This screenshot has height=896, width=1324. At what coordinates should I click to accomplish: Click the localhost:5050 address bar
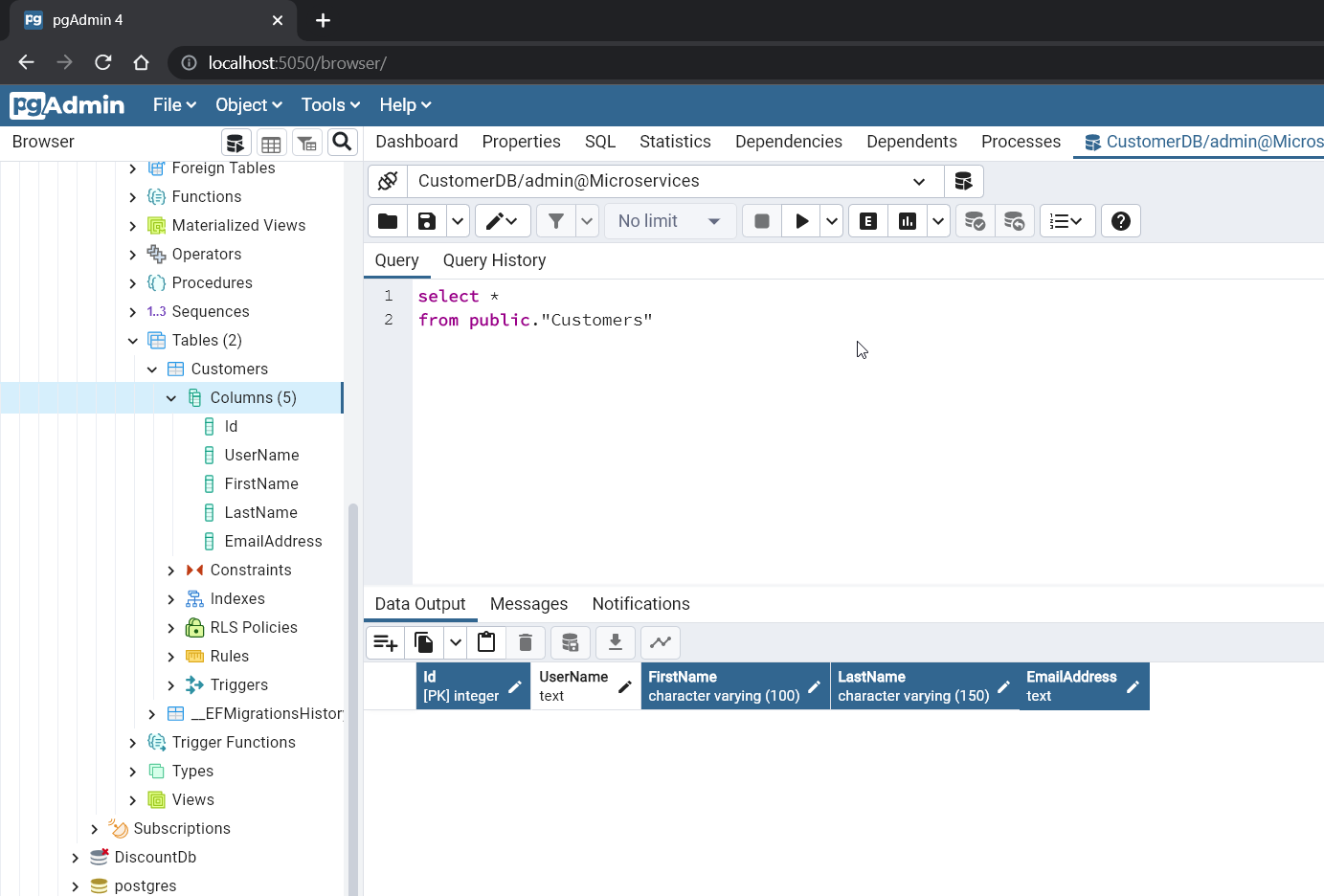click(x=747, y=62)
